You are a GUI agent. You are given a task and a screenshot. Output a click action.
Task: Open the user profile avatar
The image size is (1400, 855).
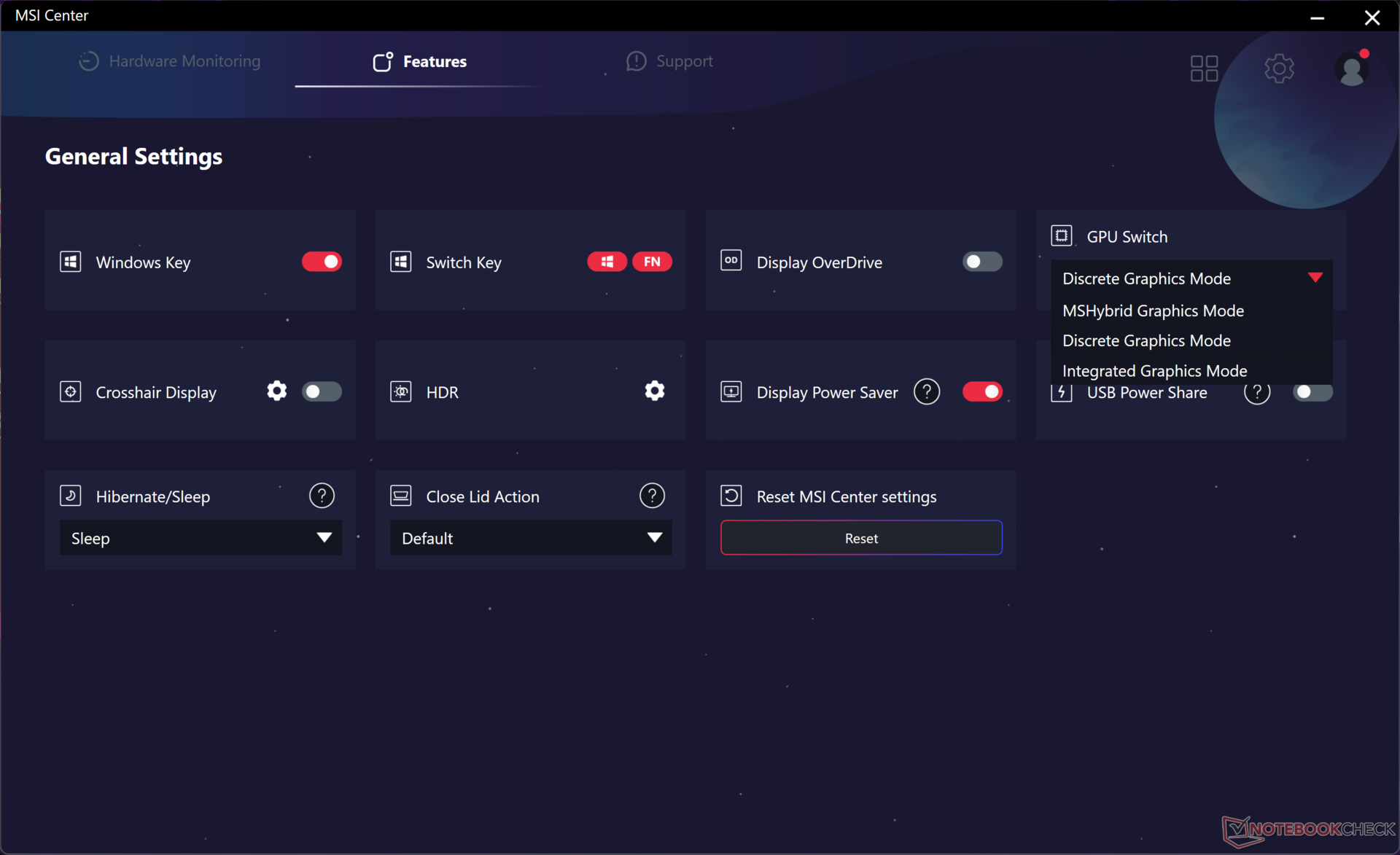(x=1352, y=70)
